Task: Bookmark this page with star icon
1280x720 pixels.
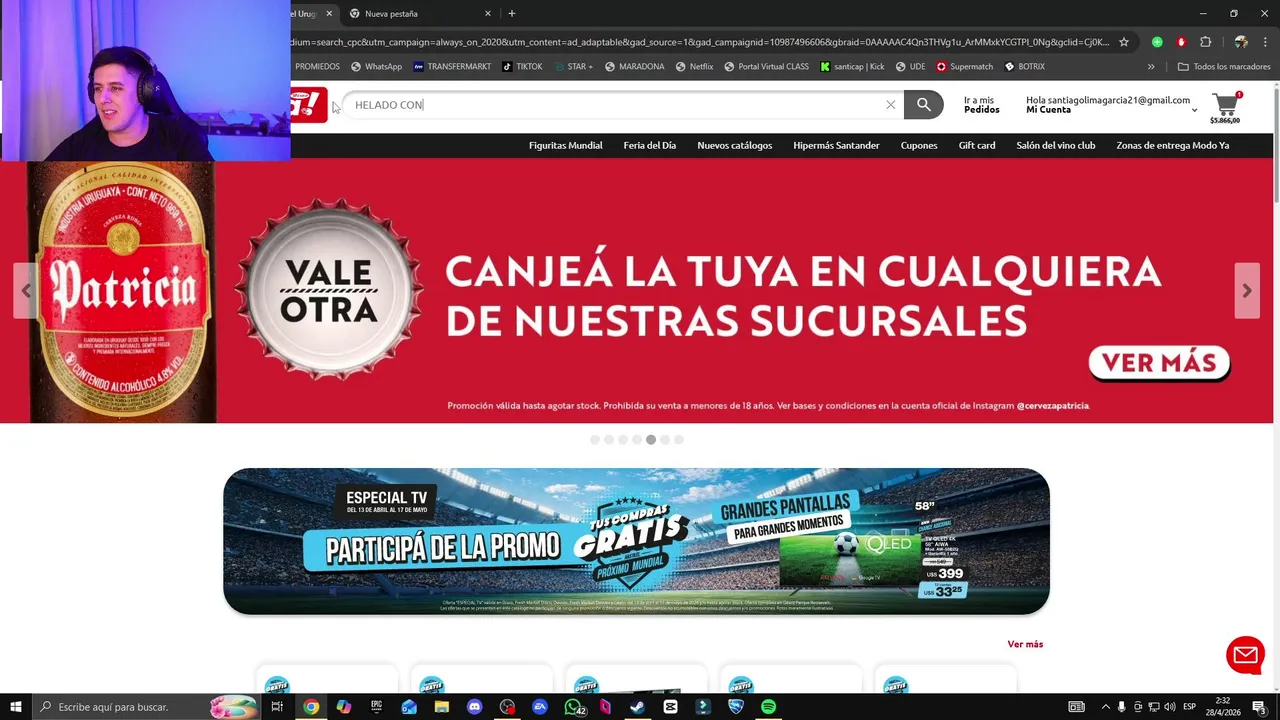Action: click(x=1124, y=42)
